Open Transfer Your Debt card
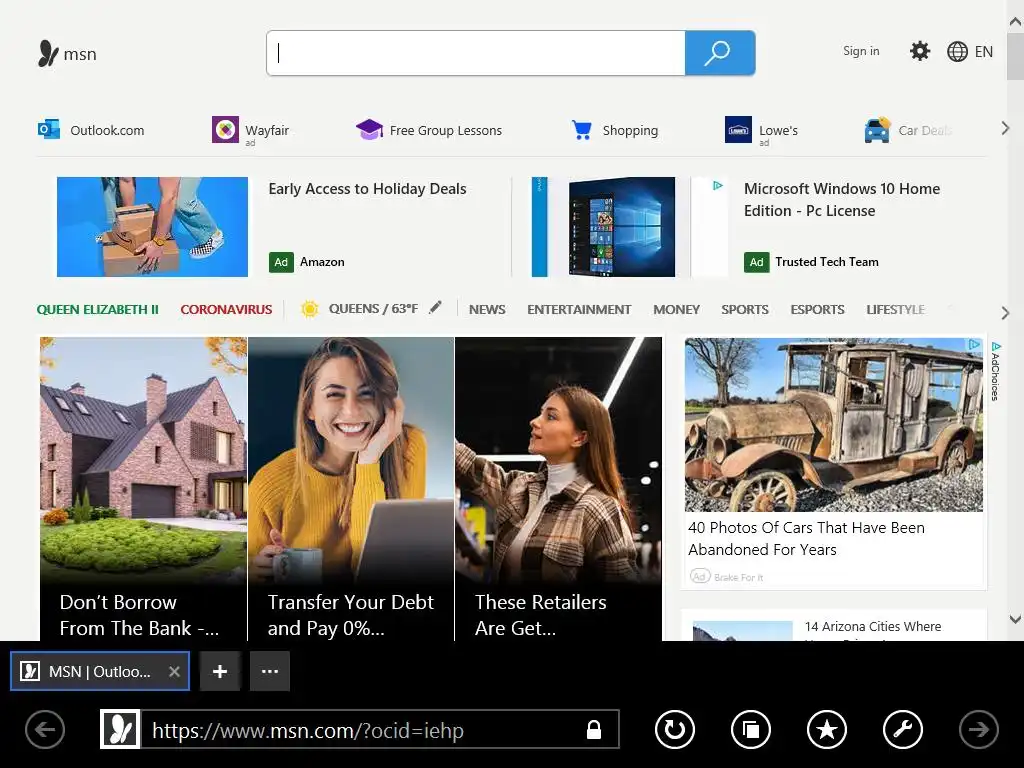Viewport: 1024px width, 768px height. 351,488
